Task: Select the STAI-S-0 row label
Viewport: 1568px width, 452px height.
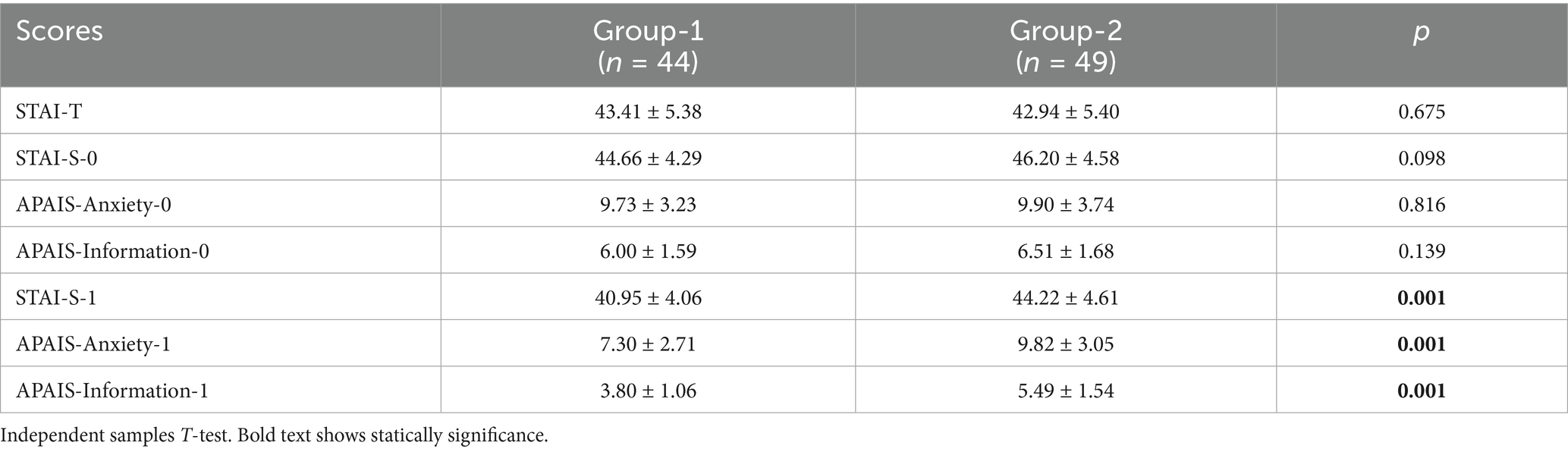Action: pyautogui.click(x=57, y=158)
